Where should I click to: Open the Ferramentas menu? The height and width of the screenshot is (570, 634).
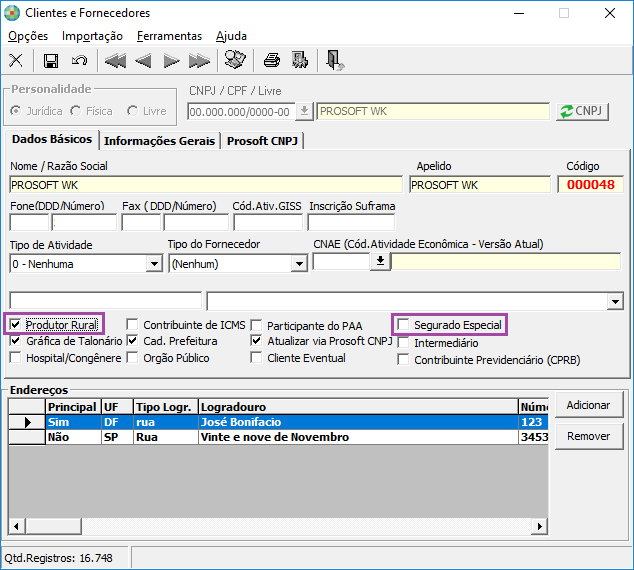(169, 36)
